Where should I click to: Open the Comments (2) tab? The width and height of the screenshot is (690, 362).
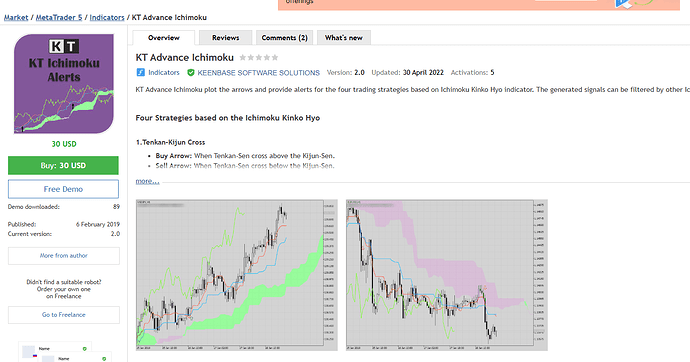click(284, 38)
